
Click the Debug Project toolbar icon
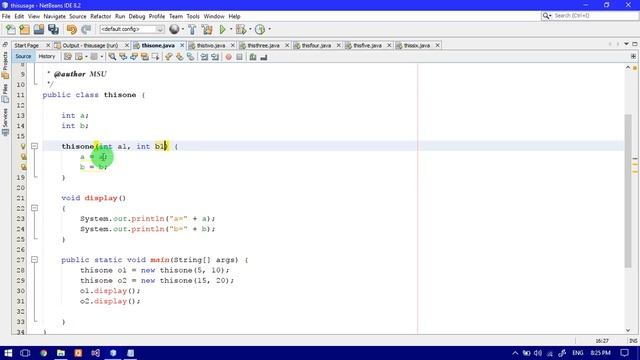(241, 29)
